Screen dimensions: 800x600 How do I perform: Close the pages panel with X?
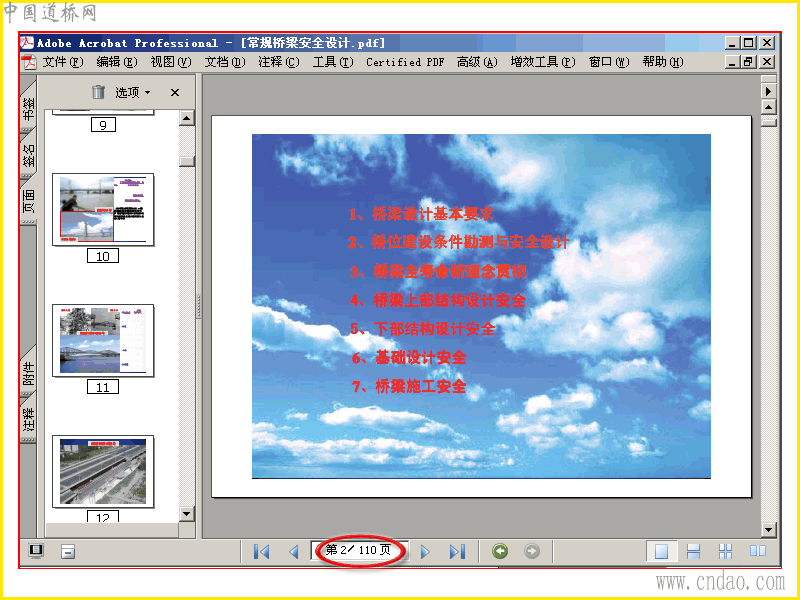(175, 92)
